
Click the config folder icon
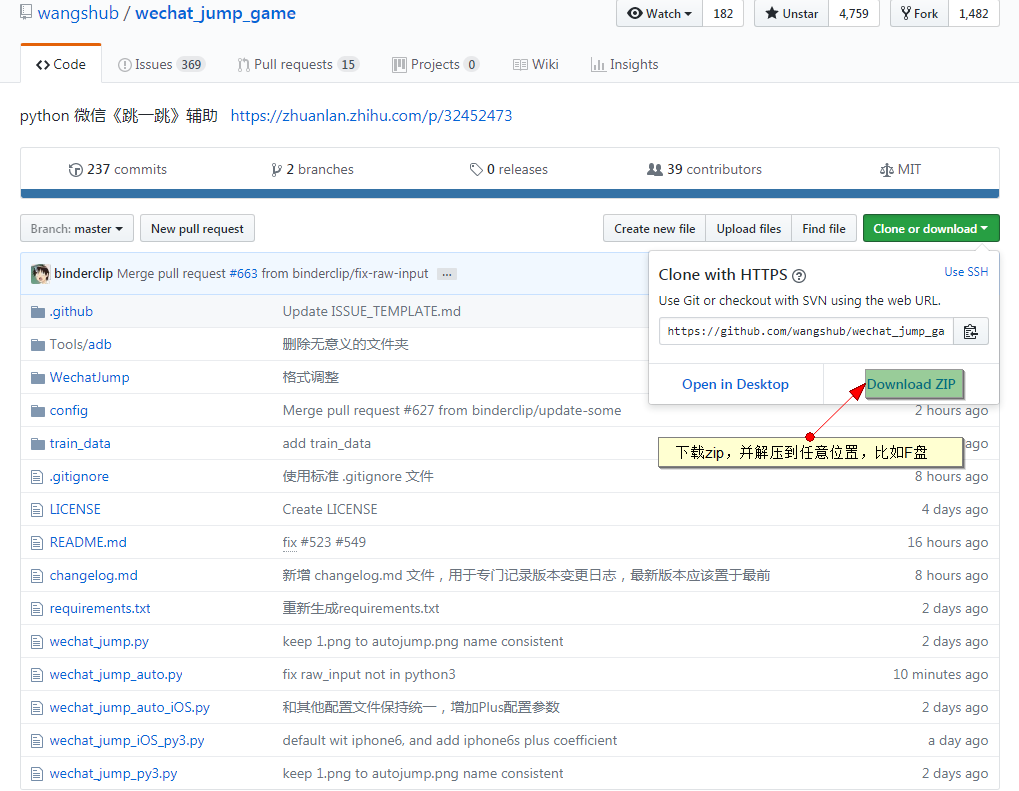click(x=38, y=411)
